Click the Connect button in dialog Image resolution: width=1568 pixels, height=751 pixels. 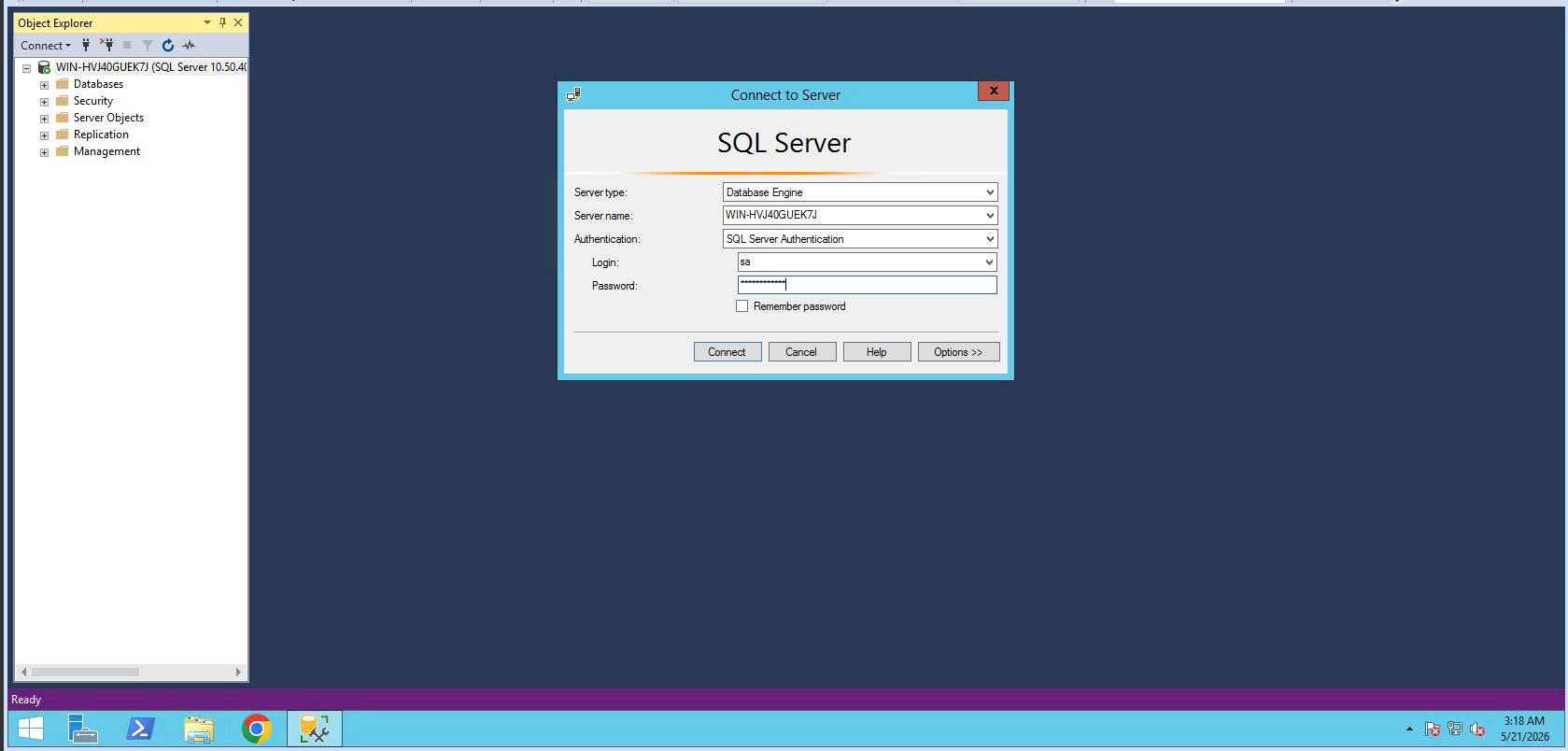[727, 352]
